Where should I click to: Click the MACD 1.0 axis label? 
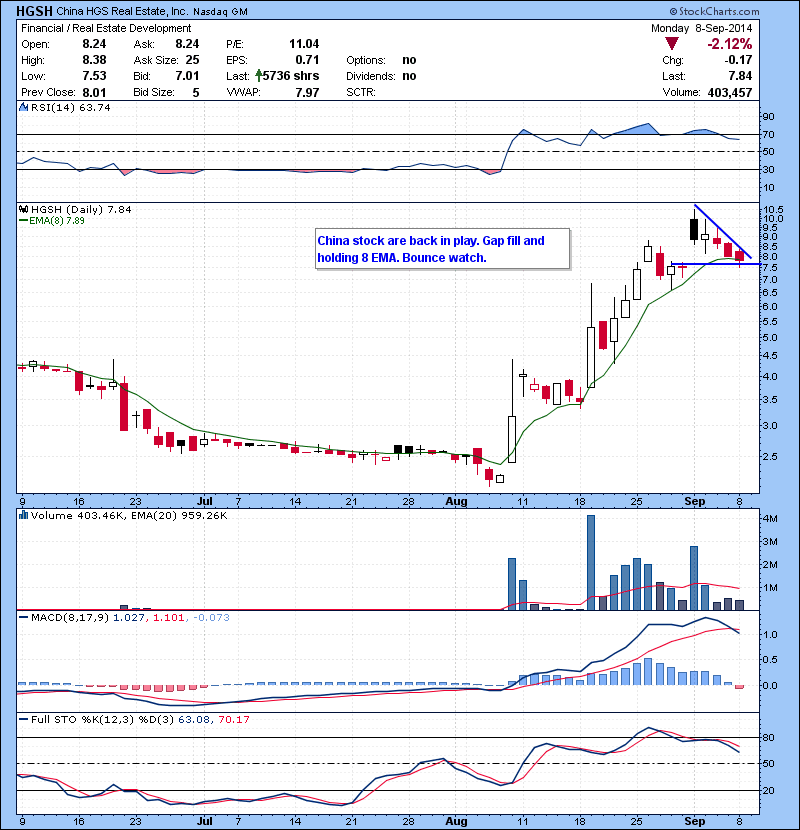coord(770,635)
